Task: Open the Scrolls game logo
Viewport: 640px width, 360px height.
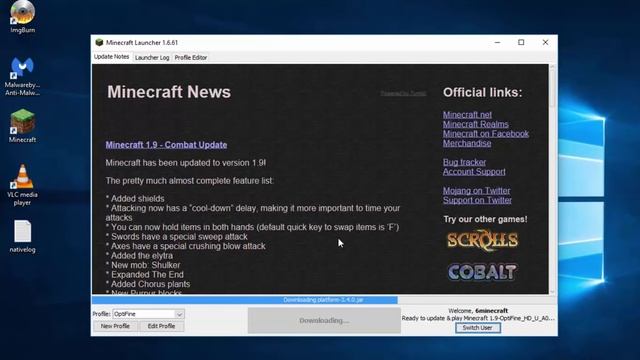Action: tap(482, 240)
